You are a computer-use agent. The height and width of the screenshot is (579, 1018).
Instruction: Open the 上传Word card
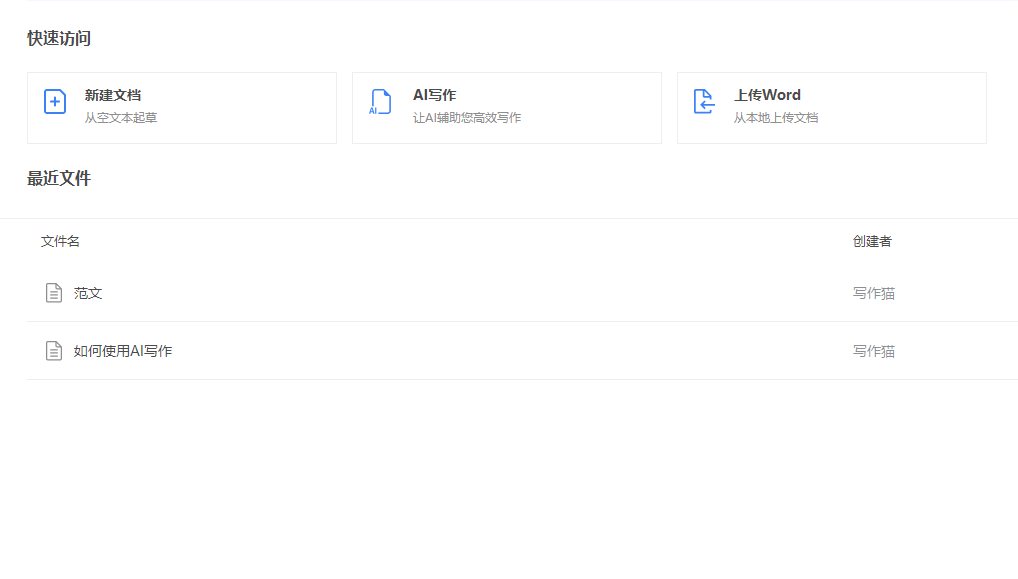tap(832, 107)
